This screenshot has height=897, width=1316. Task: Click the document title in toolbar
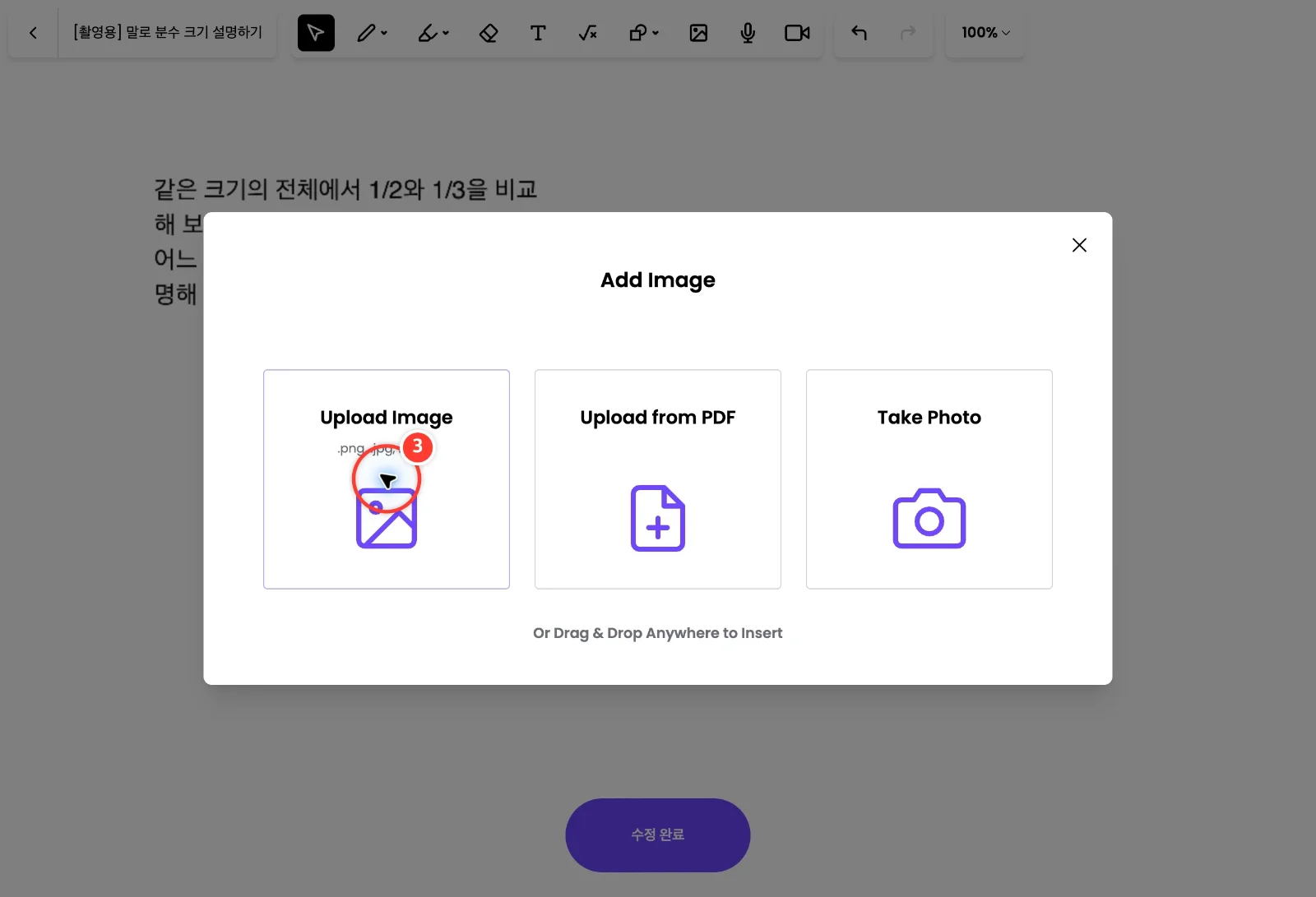[x=168, y=32]
